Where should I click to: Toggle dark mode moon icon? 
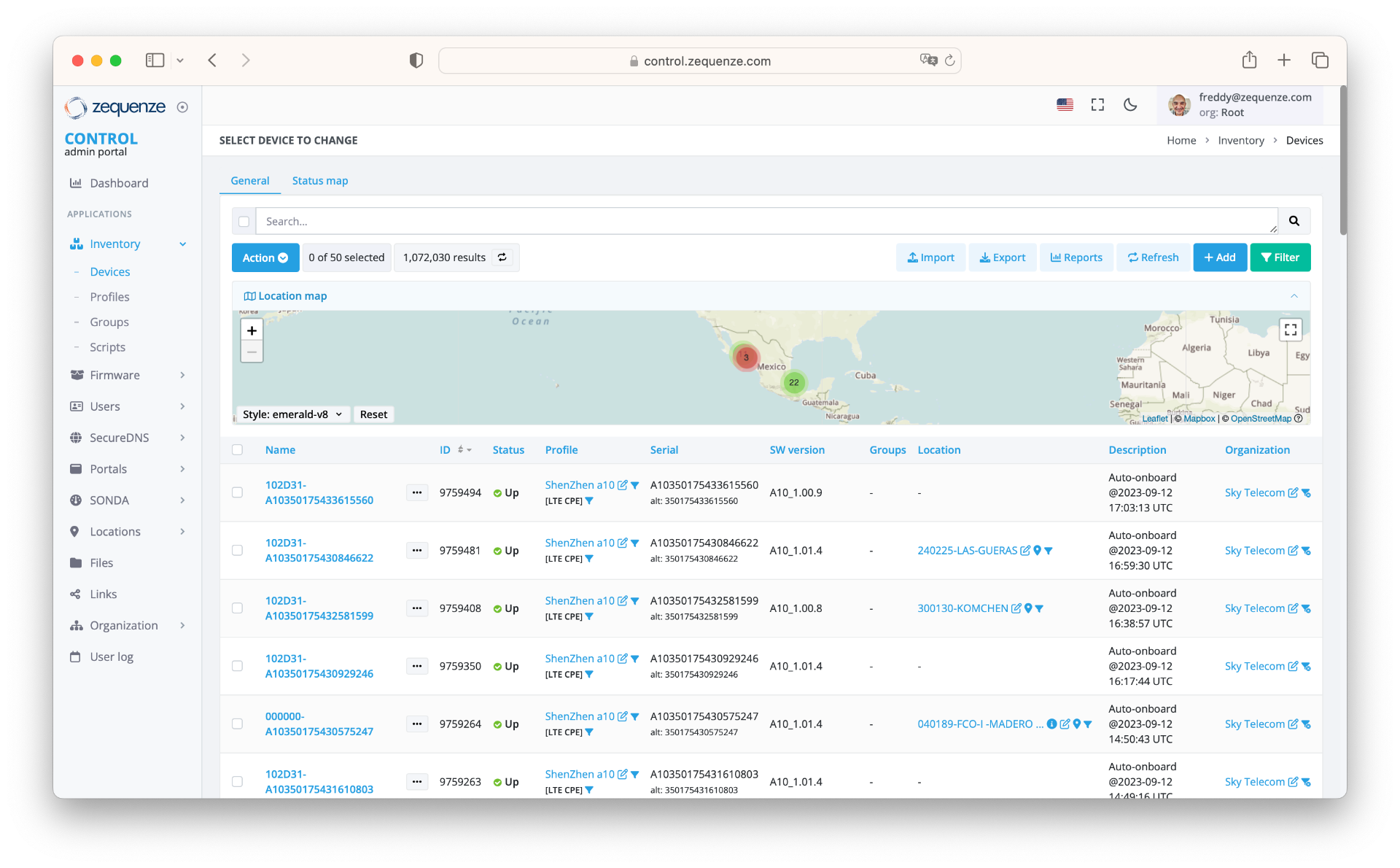1130,105
